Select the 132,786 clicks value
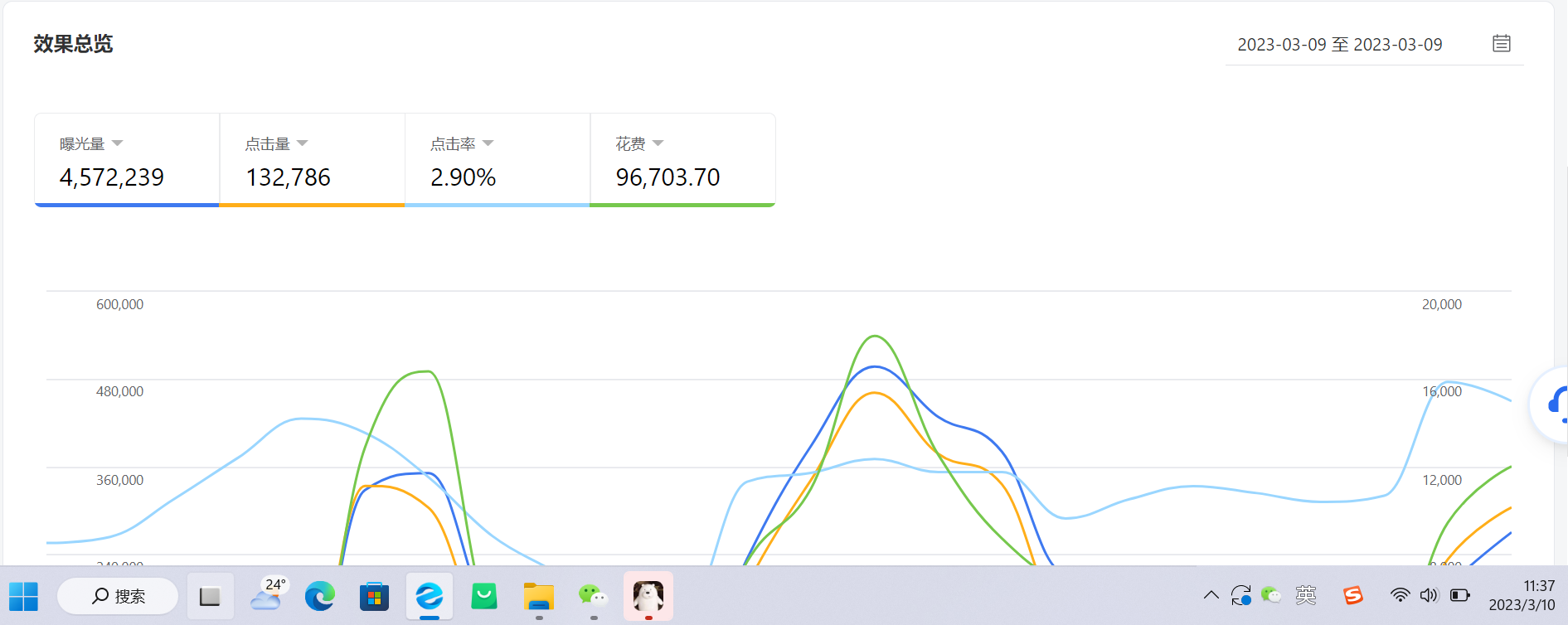Viewport: 1568px width, 625px height. 288,177
